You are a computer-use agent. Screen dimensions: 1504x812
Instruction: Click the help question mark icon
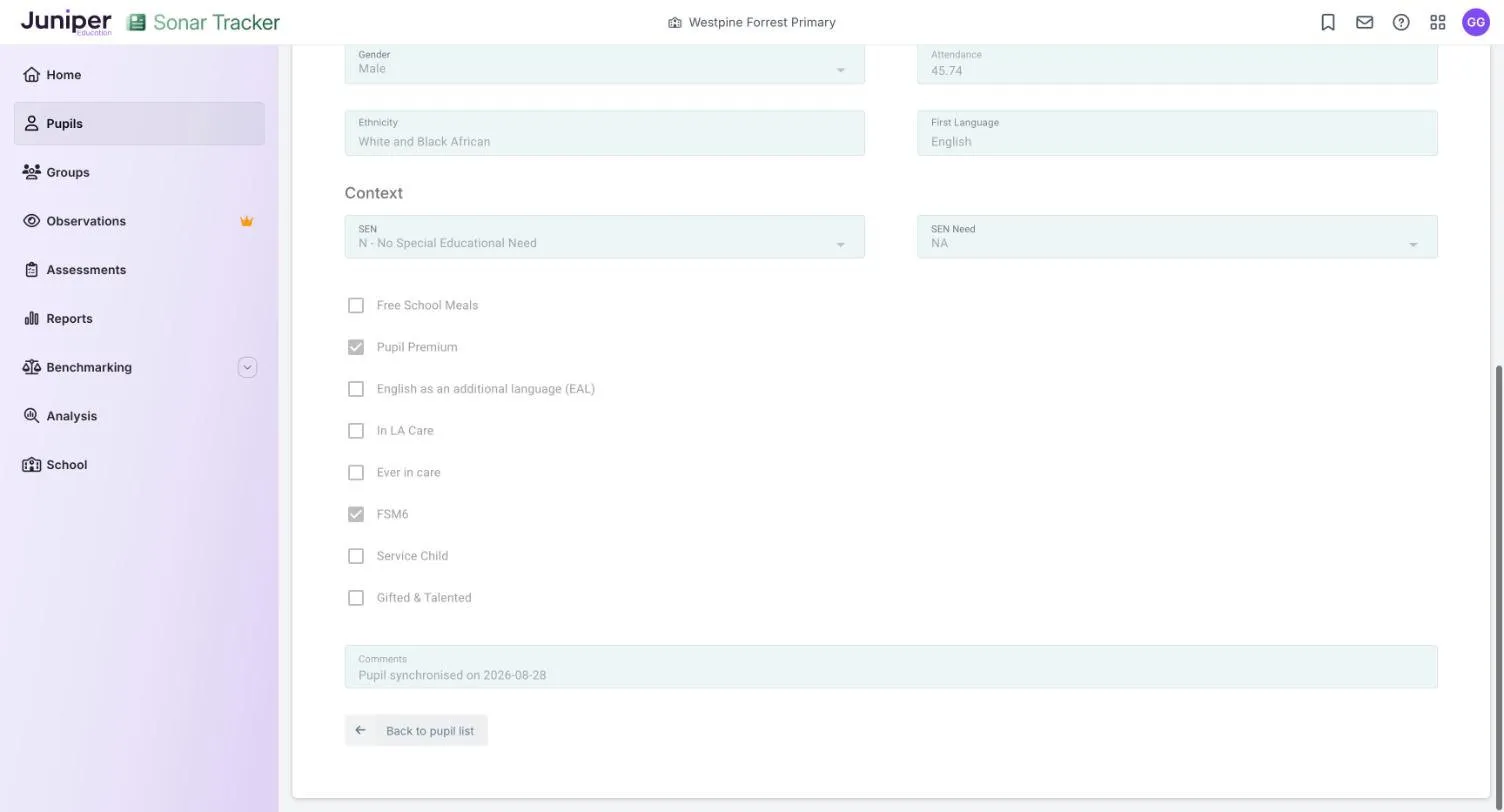[x=1401, y=22]
